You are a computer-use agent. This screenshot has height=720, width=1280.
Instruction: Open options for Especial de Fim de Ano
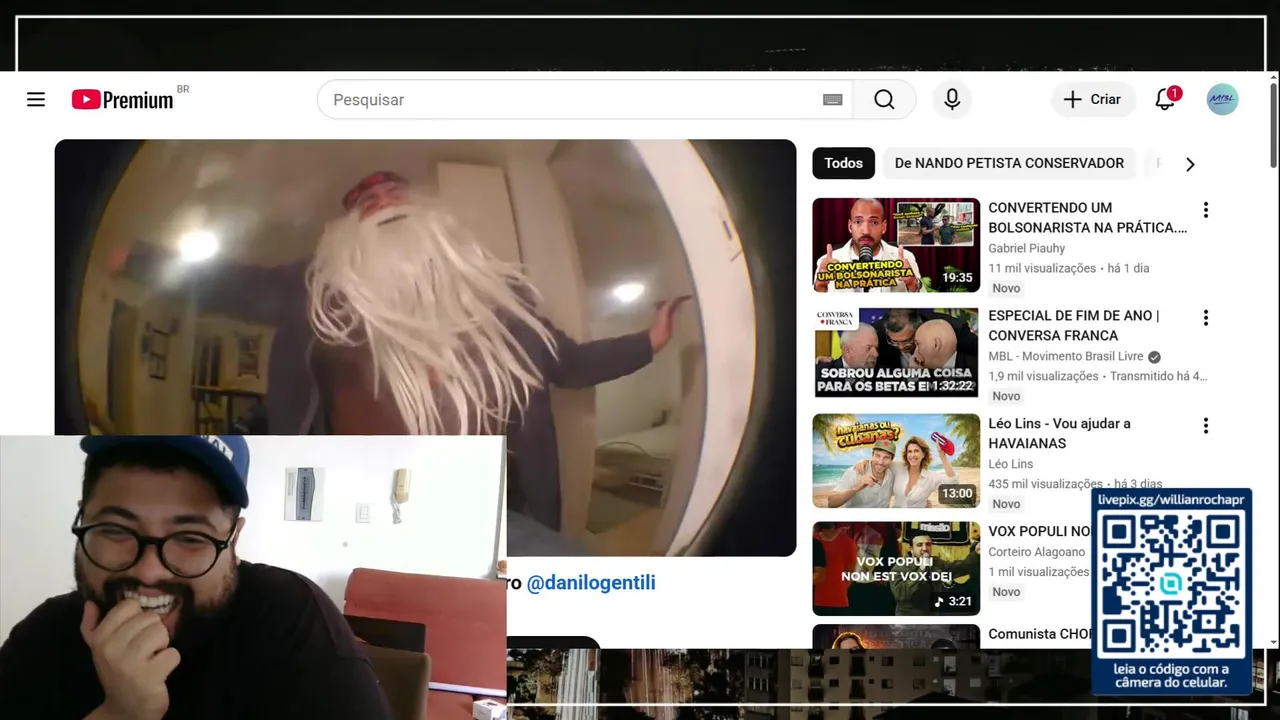(x=1205, y=318)
